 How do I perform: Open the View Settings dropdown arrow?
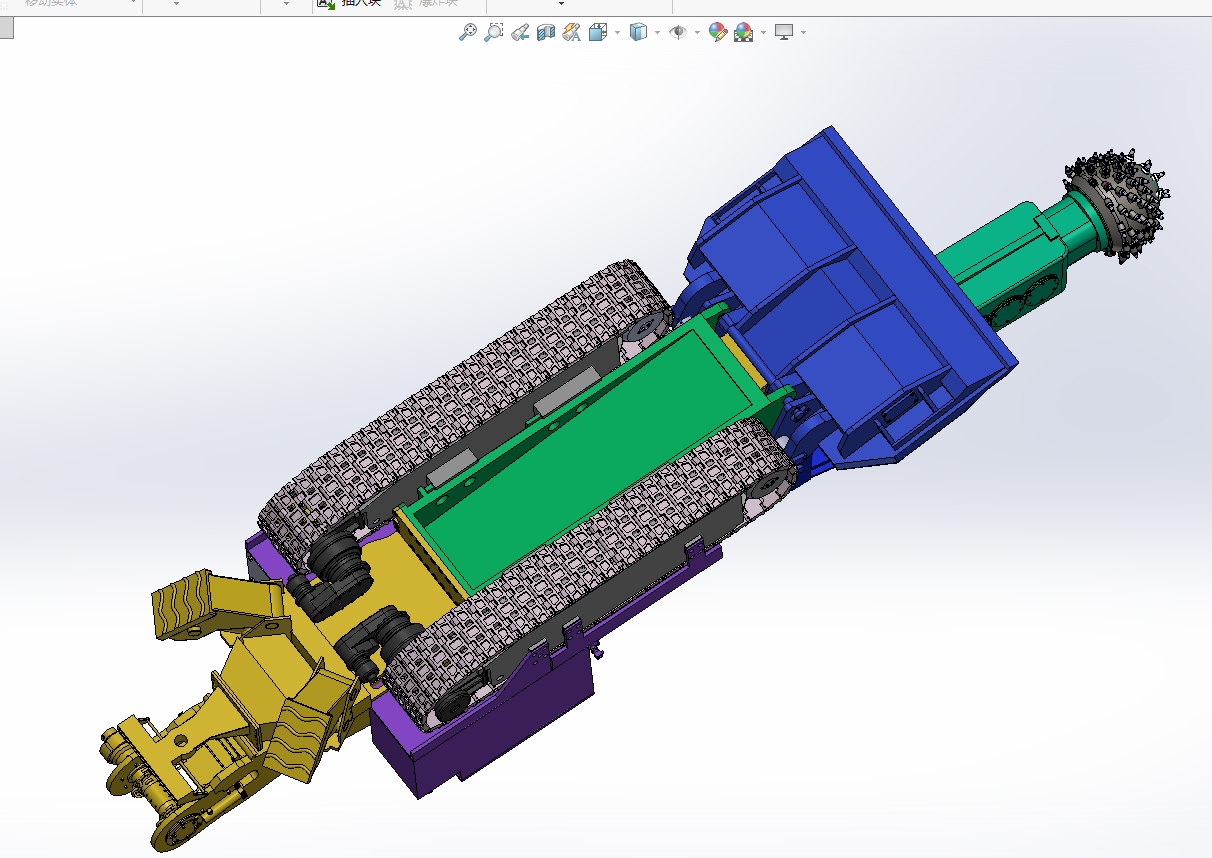803,32
